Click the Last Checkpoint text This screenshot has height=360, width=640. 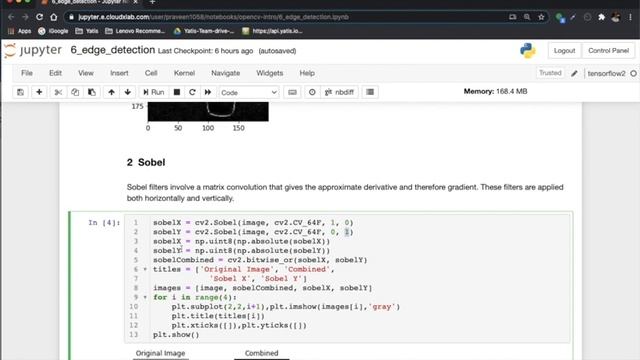[x=205, y=51]
